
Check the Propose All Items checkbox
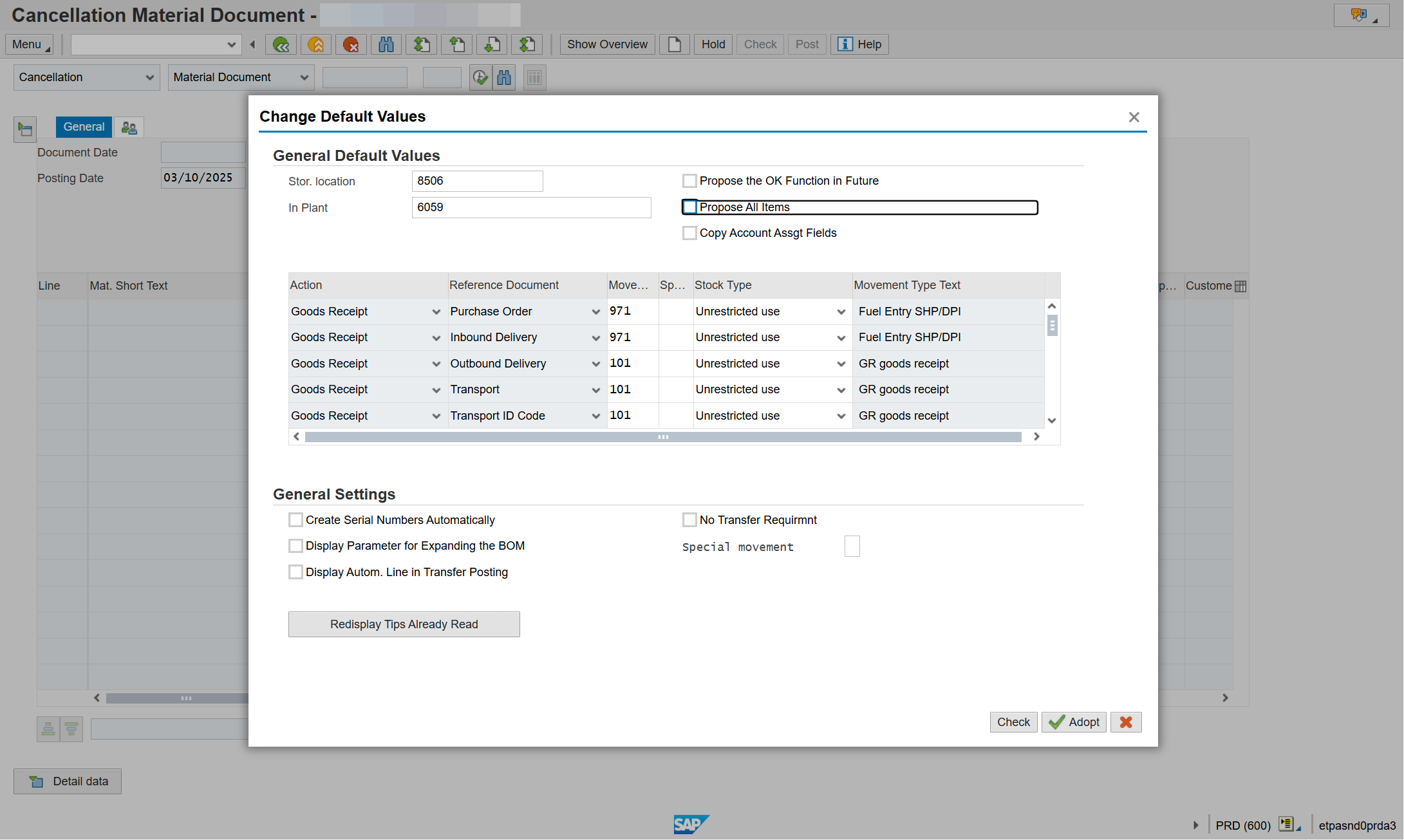pyautogui.click(x=689, y=207)
